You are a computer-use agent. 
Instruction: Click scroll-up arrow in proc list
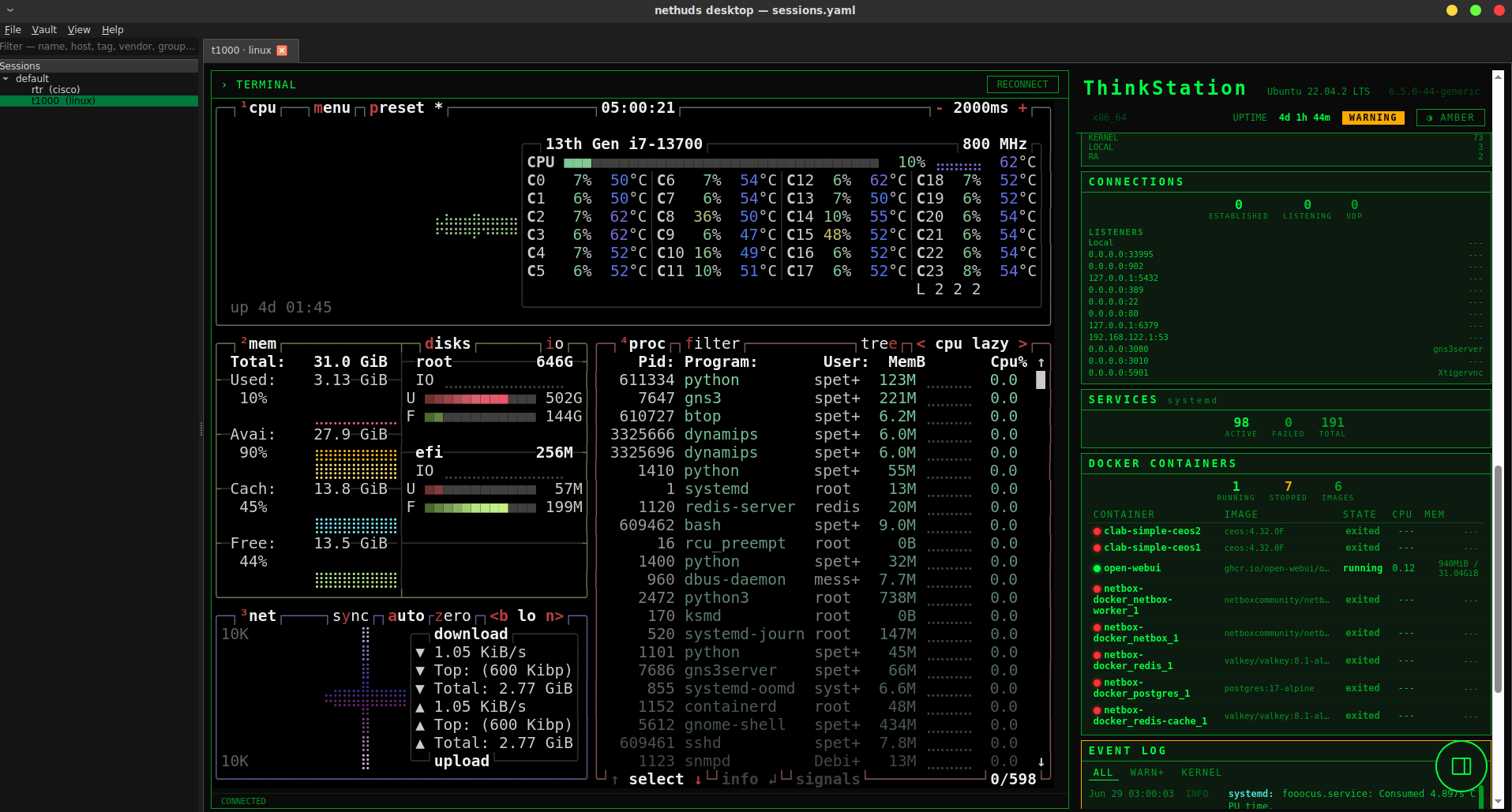tap(1041, 362)
